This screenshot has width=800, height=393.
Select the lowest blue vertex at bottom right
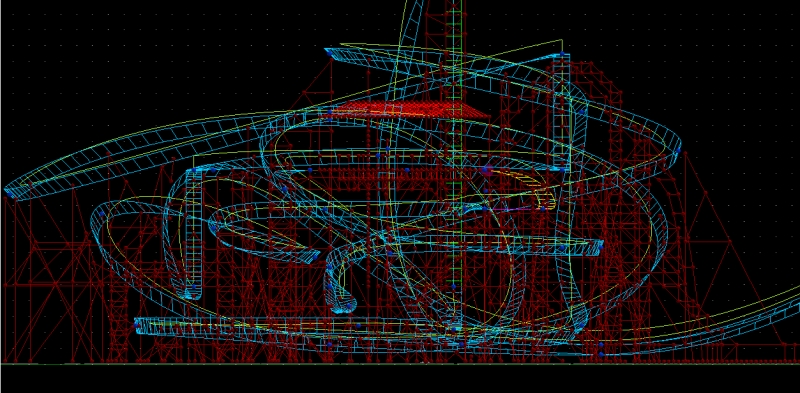tap(601, 354)
